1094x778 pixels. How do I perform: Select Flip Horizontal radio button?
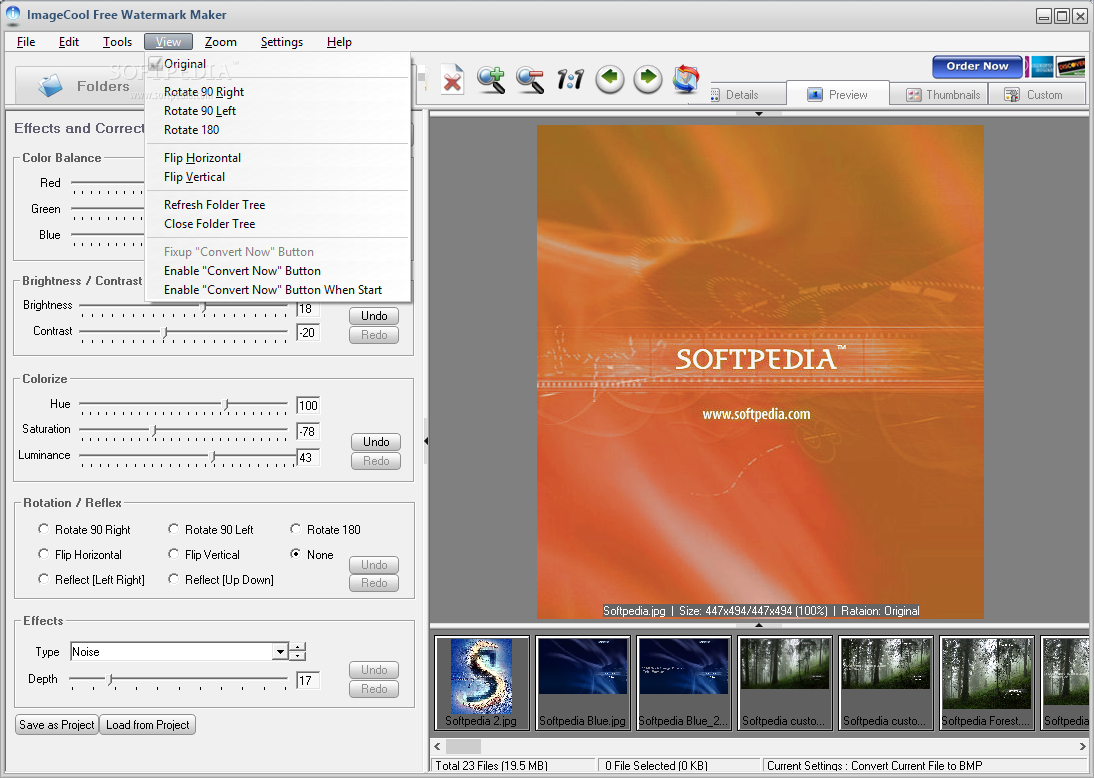tap(43, 554)
